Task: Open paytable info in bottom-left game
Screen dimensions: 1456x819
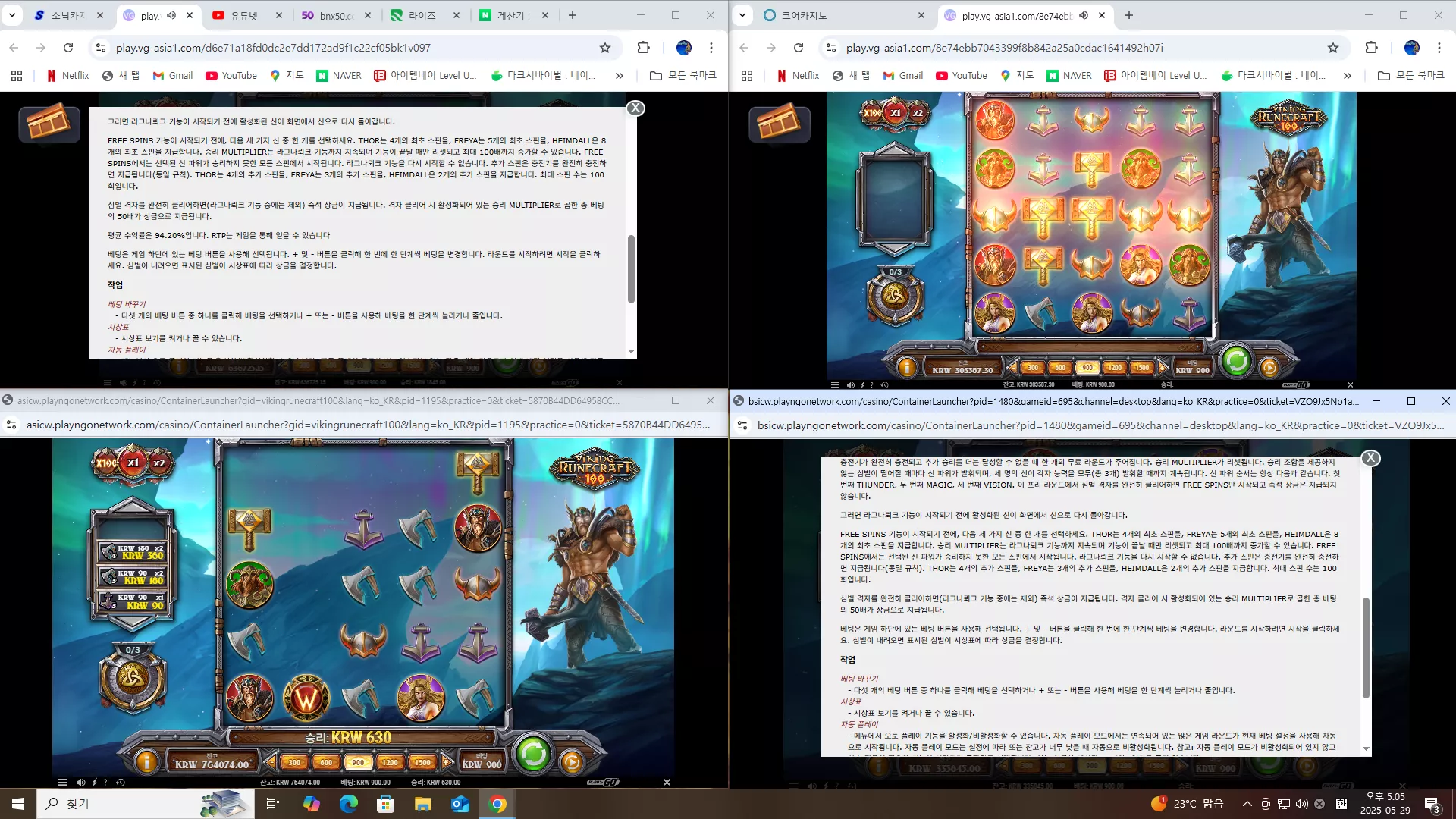Action: [146, 761]
